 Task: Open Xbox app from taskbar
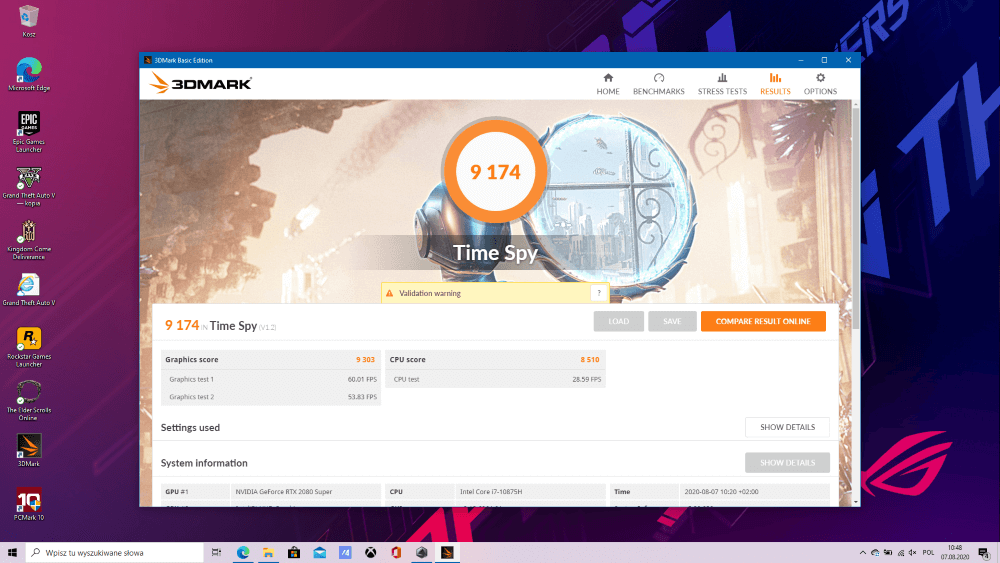click(x=371, y=553)
